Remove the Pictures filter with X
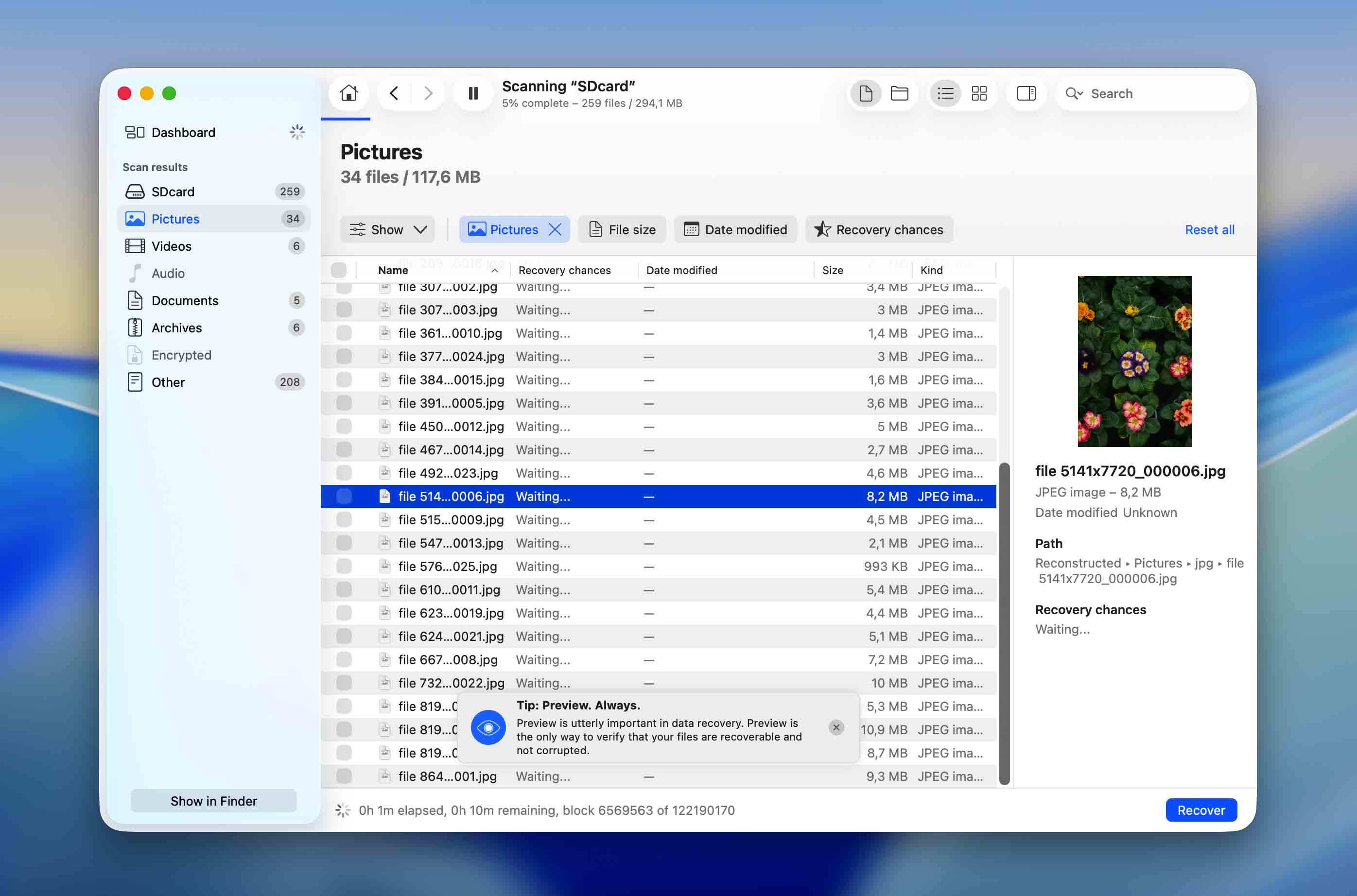 (555, 230)
